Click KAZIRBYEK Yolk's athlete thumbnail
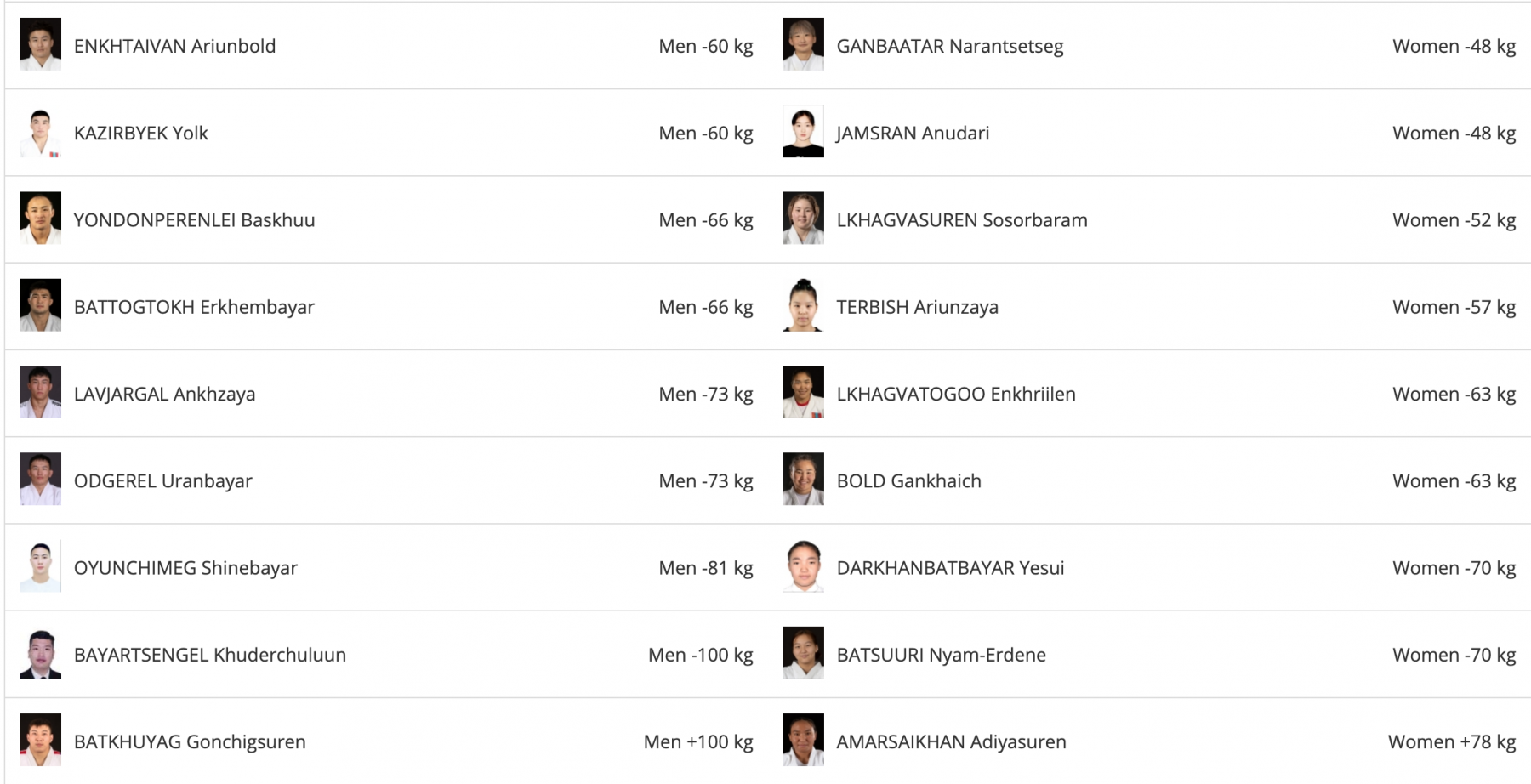 tap(40, 132)
